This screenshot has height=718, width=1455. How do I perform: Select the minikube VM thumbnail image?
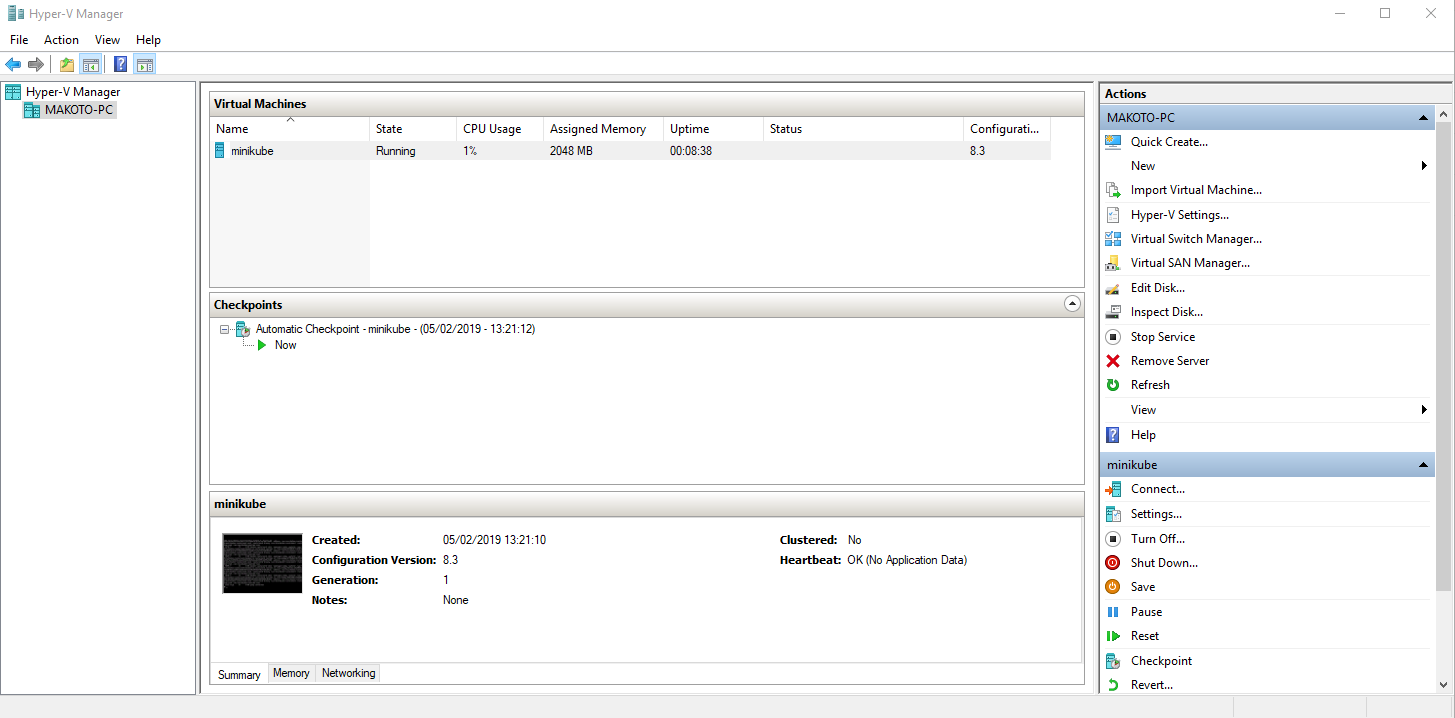(262, 563)
